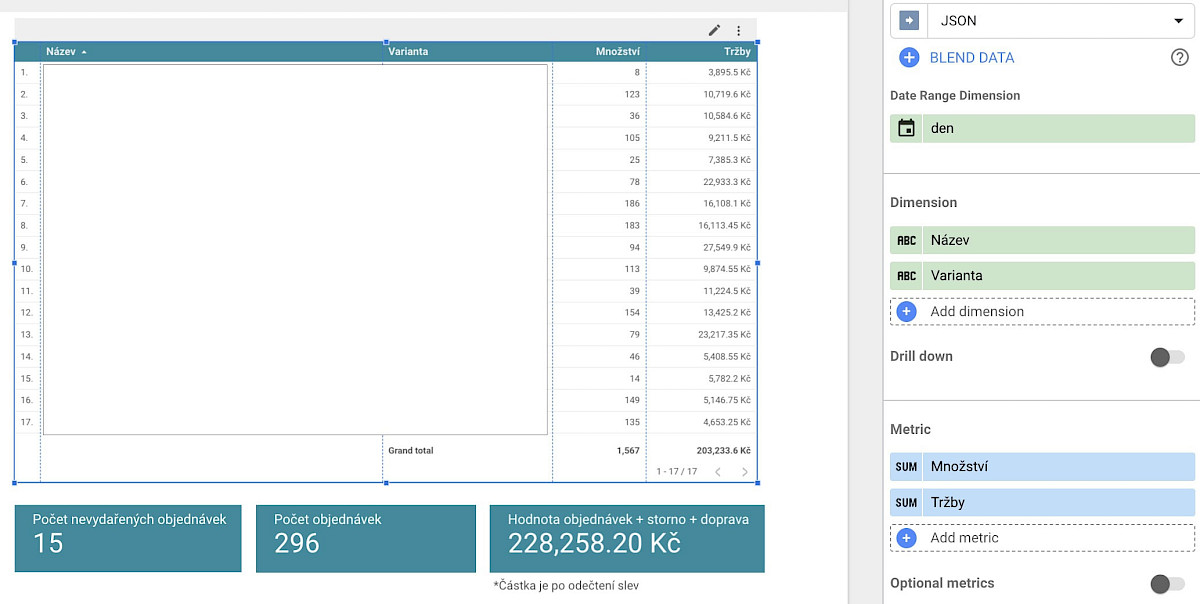Click the help question mark icon
This screenshot has width=1200, height=604.
(1179, 58)
